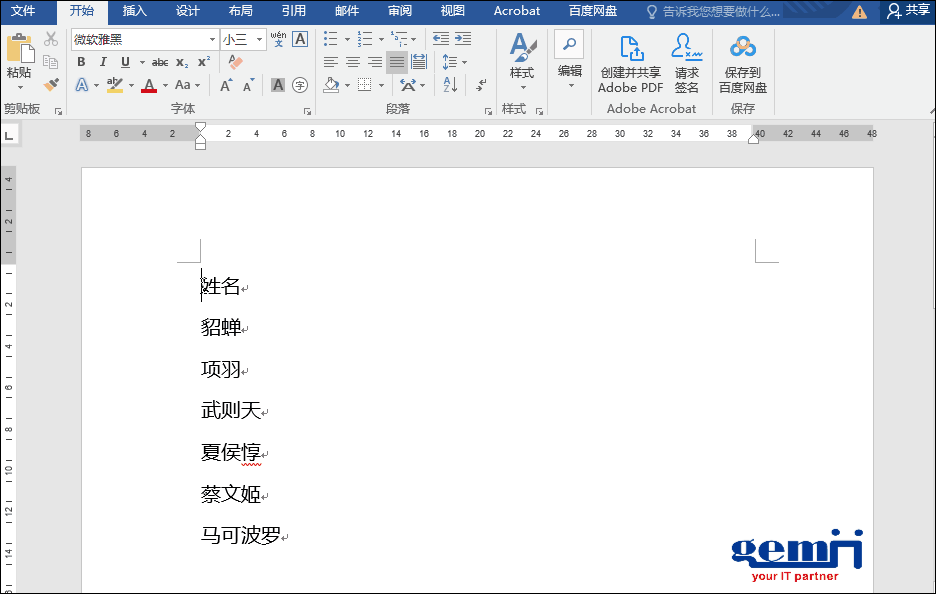Click the Cut scissors icon
The width and height of the screenshot is (936, 594).
(51, 40)
